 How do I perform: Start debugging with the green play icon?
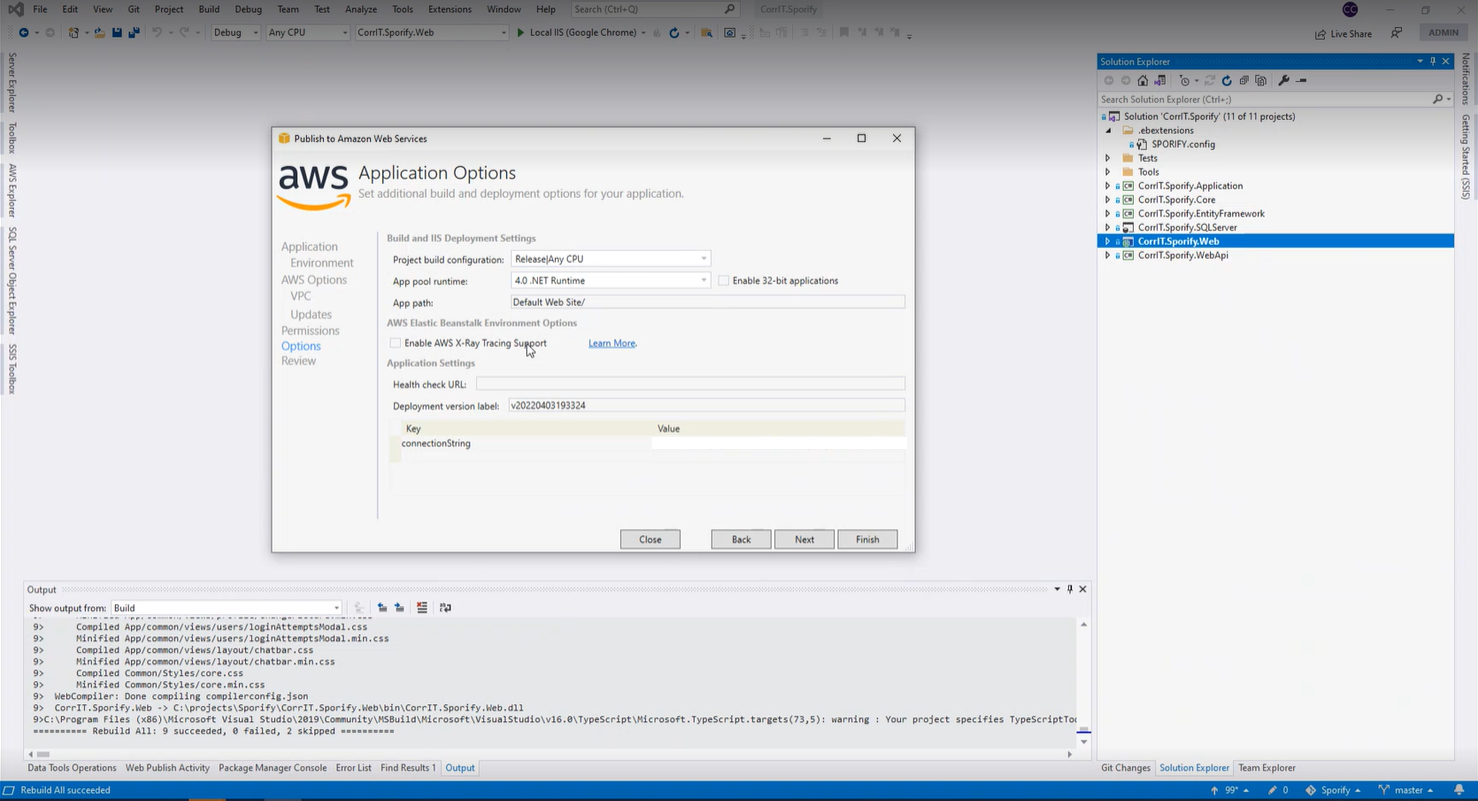coord(520,33)
